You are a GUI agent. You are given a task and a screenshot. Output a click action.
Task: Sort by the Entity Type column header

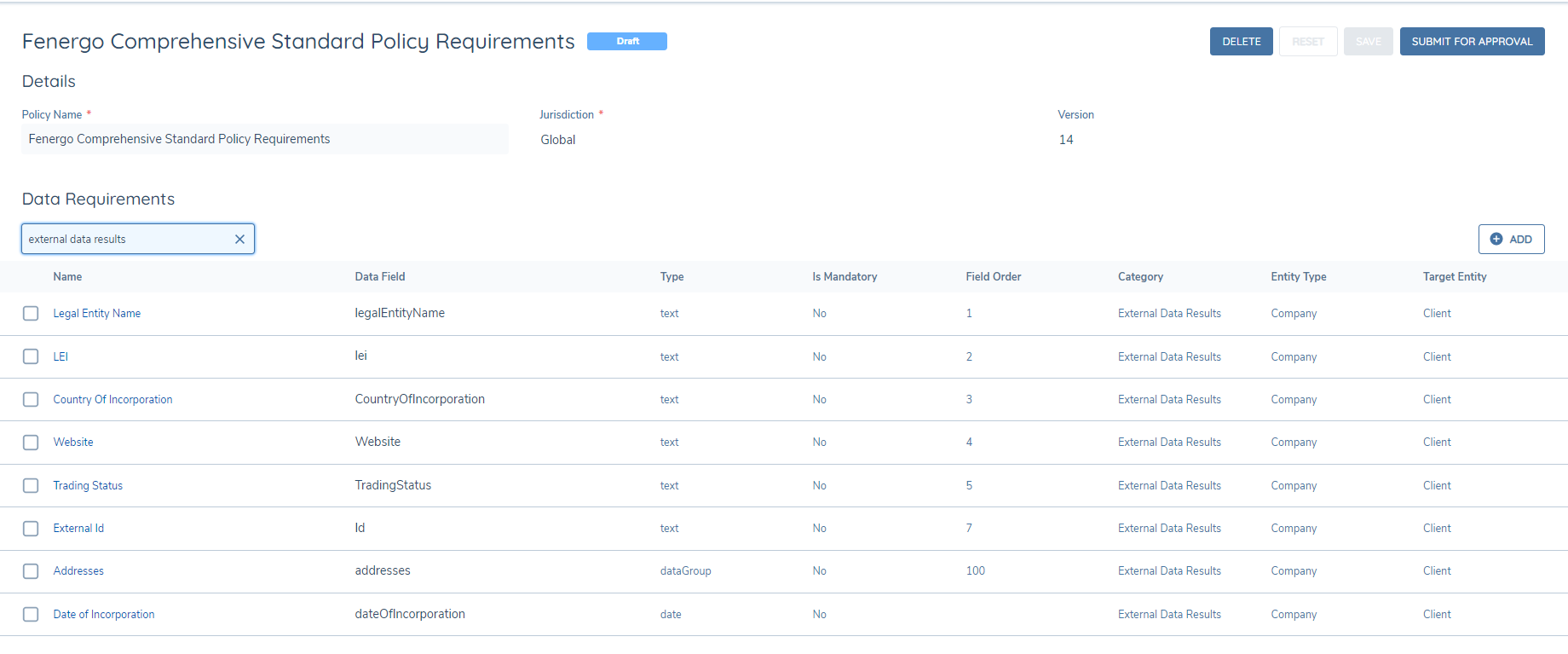tap(1299, 277)
